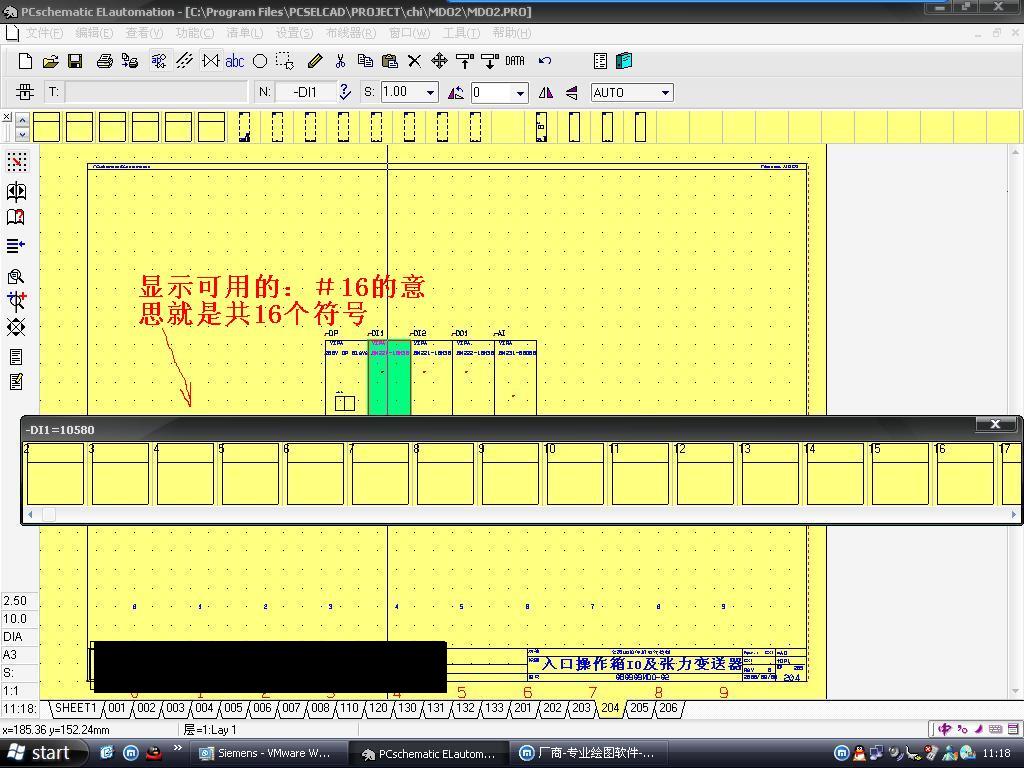This screenshot has height=768, width=1024.
Task: Open the symbol menu icon left of T:
Action: (x=25, y=92)
